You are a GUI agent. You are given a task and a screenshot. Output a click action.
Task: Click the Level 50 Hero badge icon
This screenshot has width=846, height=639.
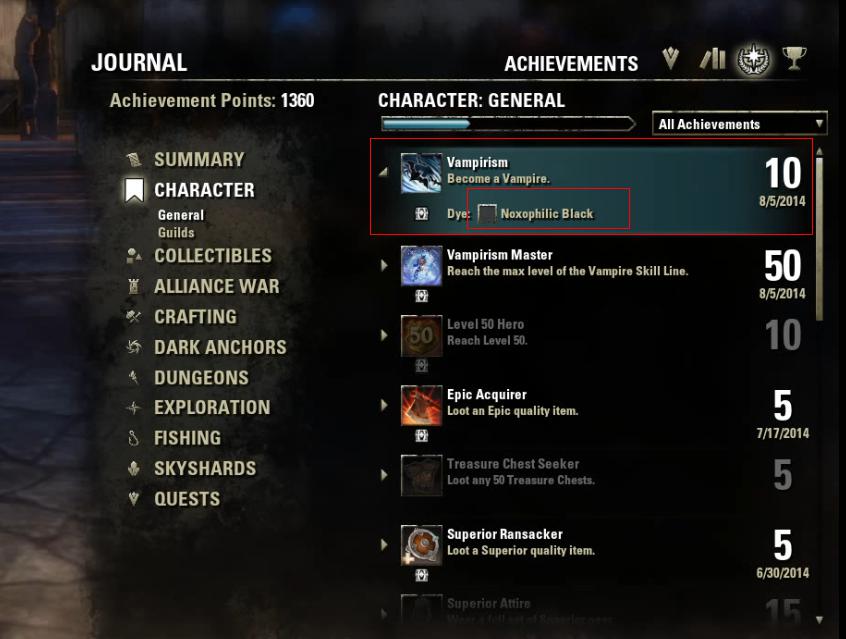coord(421,336)
